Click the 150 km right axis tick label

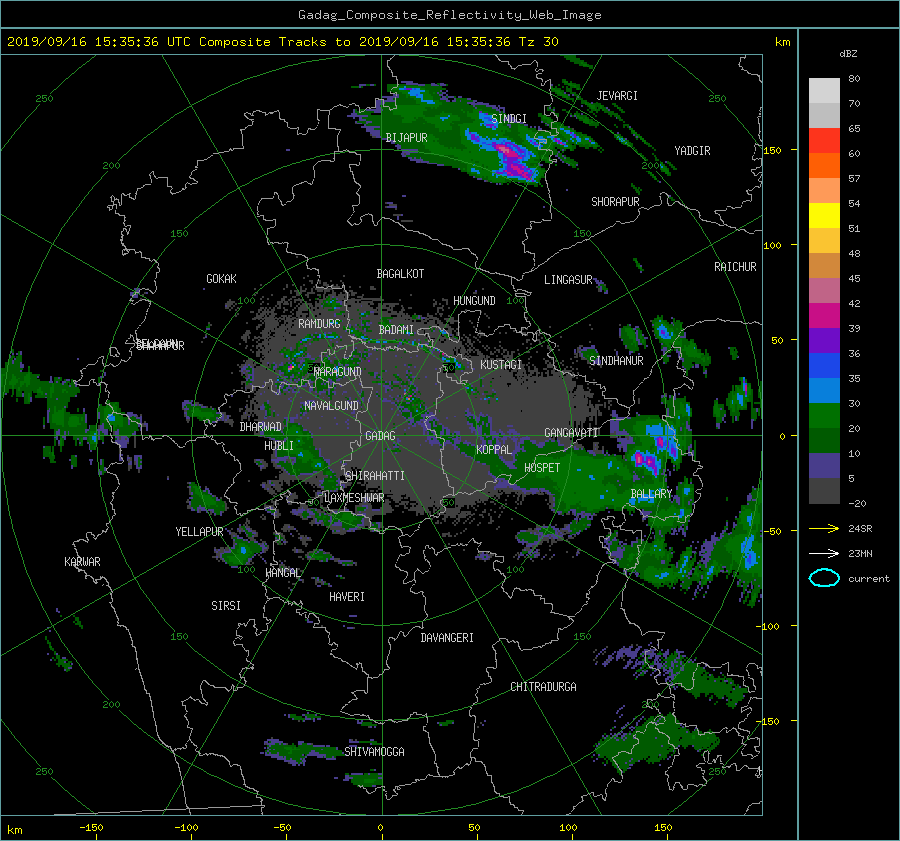coord(772,150)
